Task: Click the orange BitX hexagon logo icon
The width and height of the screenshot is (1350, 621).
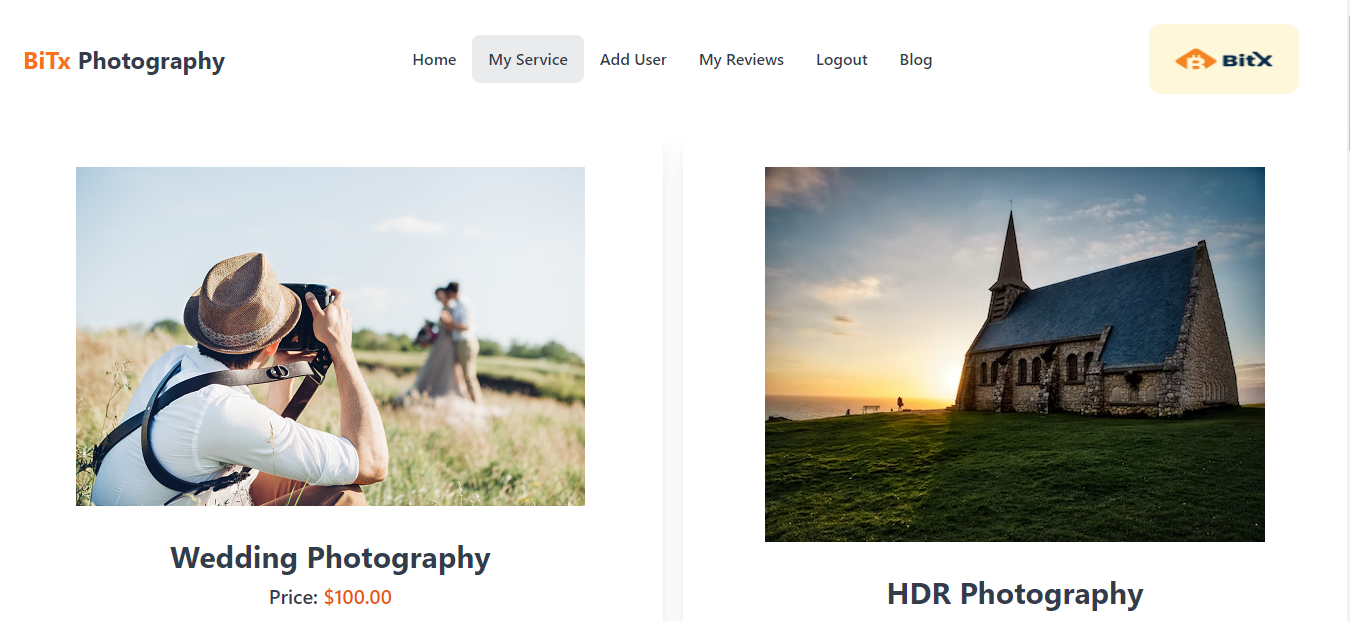Action: pyautogui.click(x=1195, y=60)
